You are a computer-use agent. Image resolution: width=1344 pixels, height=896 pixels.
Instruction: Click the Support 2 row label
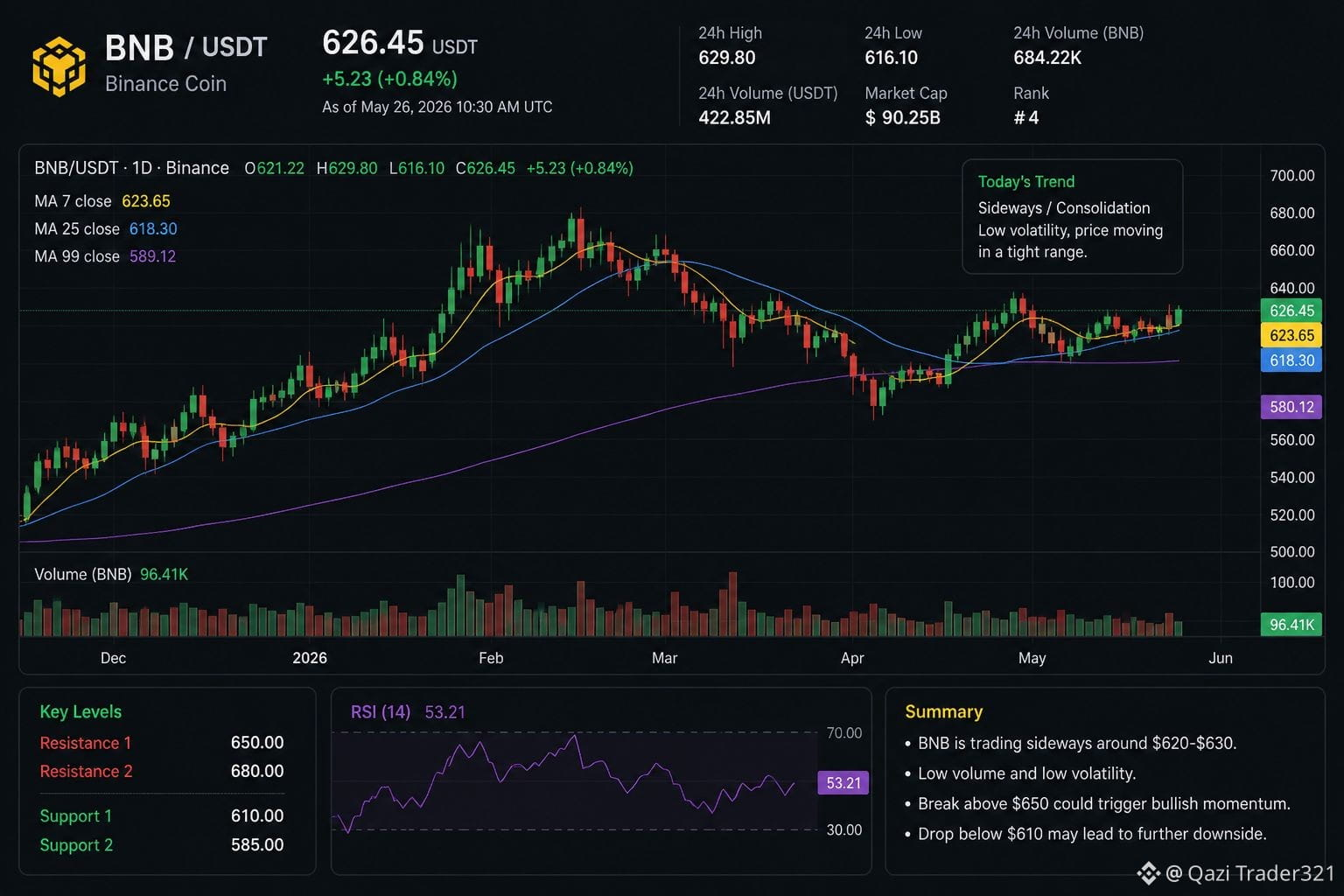(76, 845)
